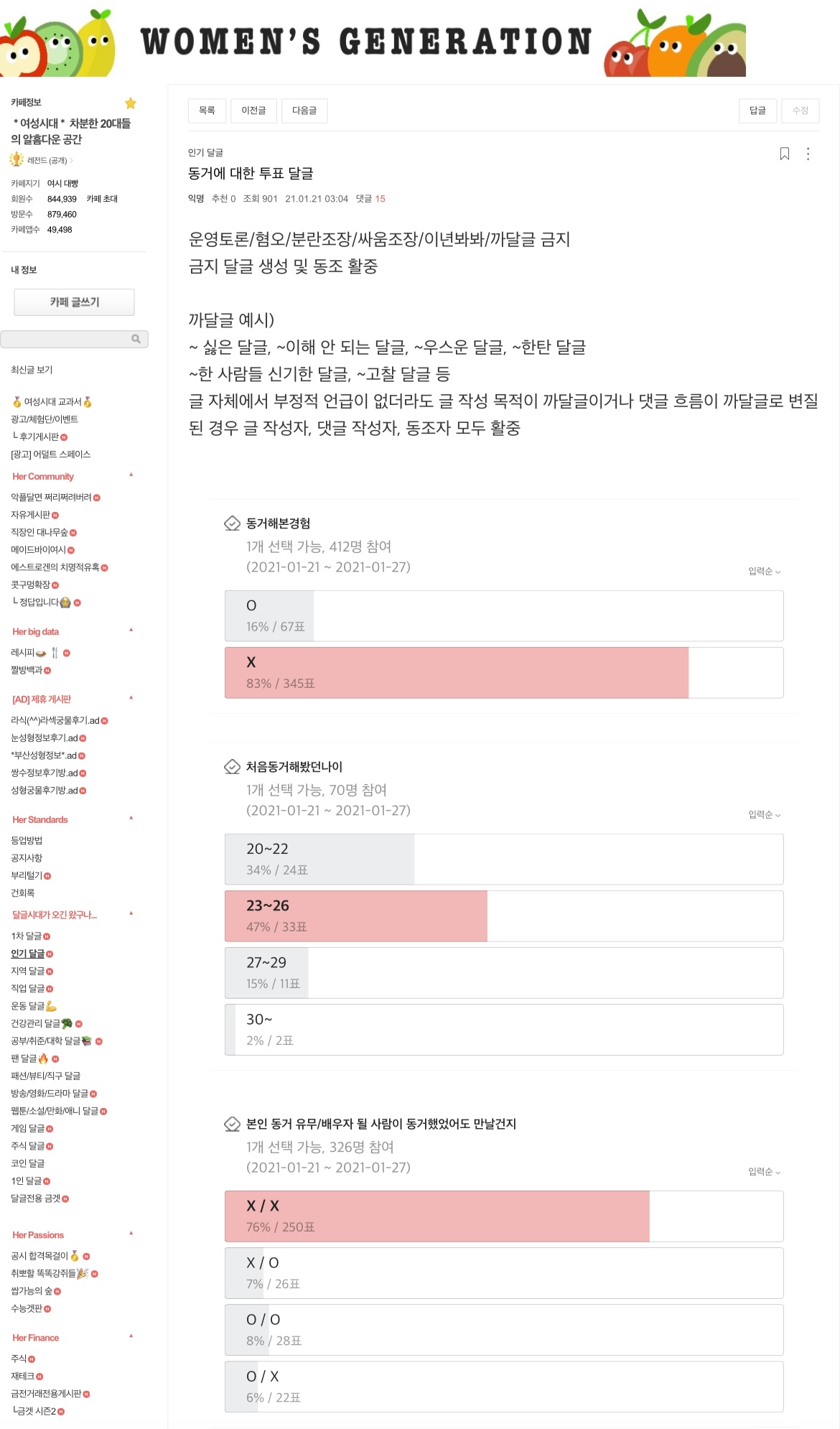The width and height of the screenshot is (840, 1429).
Task: Click the pink X result bar
Action: coord(457,673)
